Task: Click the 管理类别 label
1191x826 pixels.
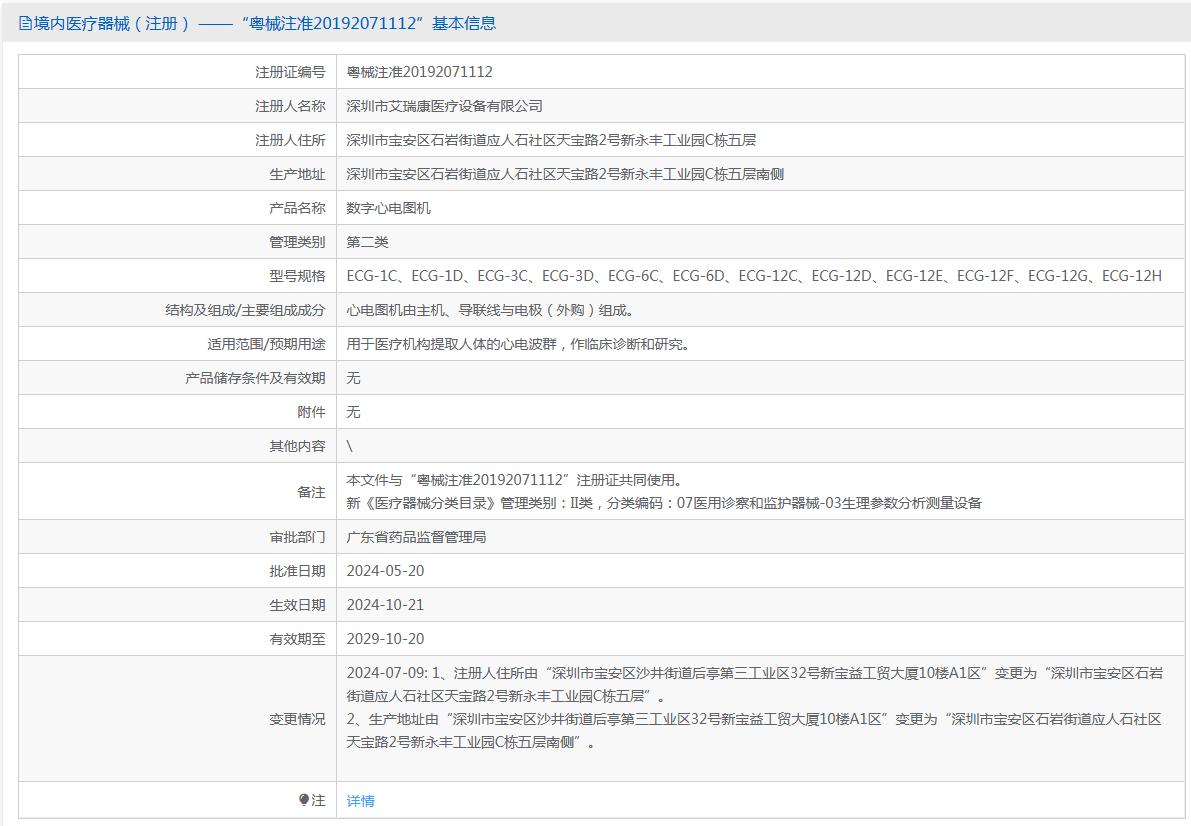Action: coord(297,242)
